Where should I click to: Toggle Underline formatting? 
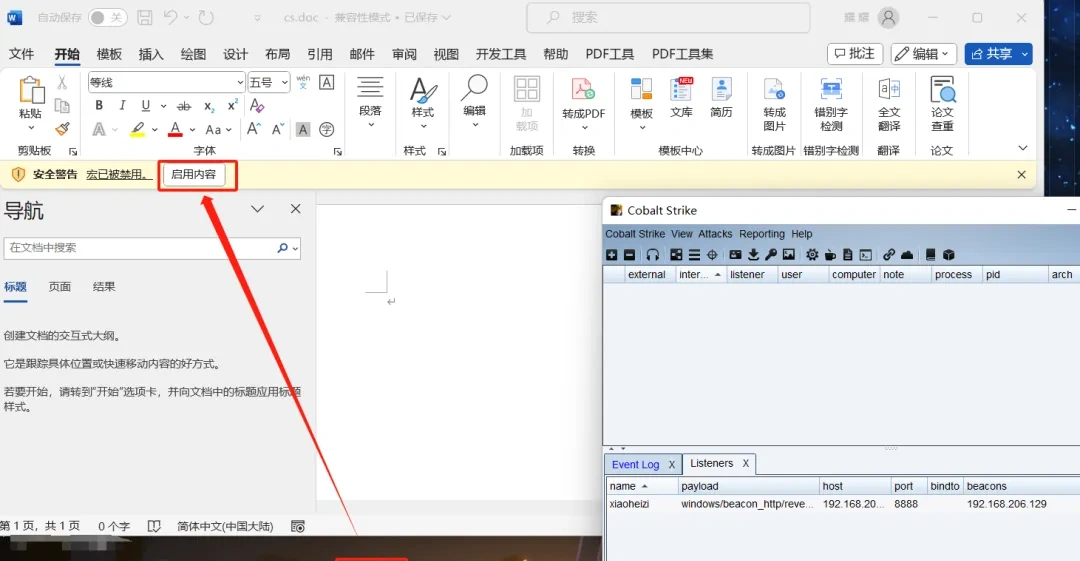point(145,105)
